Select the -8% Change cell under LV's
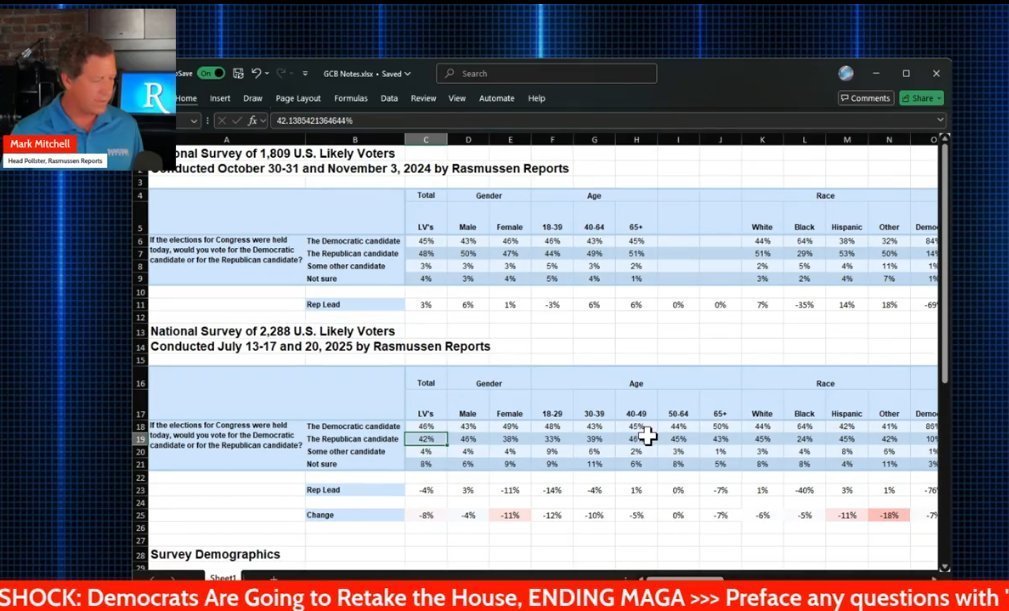Screen dimensions: 1009x611 [x=425, y=515]
